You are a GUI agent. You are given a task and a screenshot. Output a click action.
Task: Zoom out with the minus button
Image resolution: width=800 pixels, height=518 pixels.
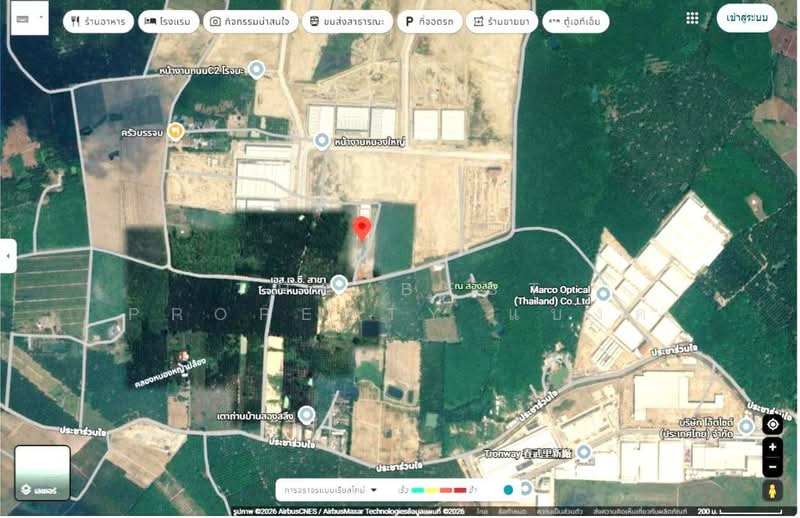pos(772,466)
